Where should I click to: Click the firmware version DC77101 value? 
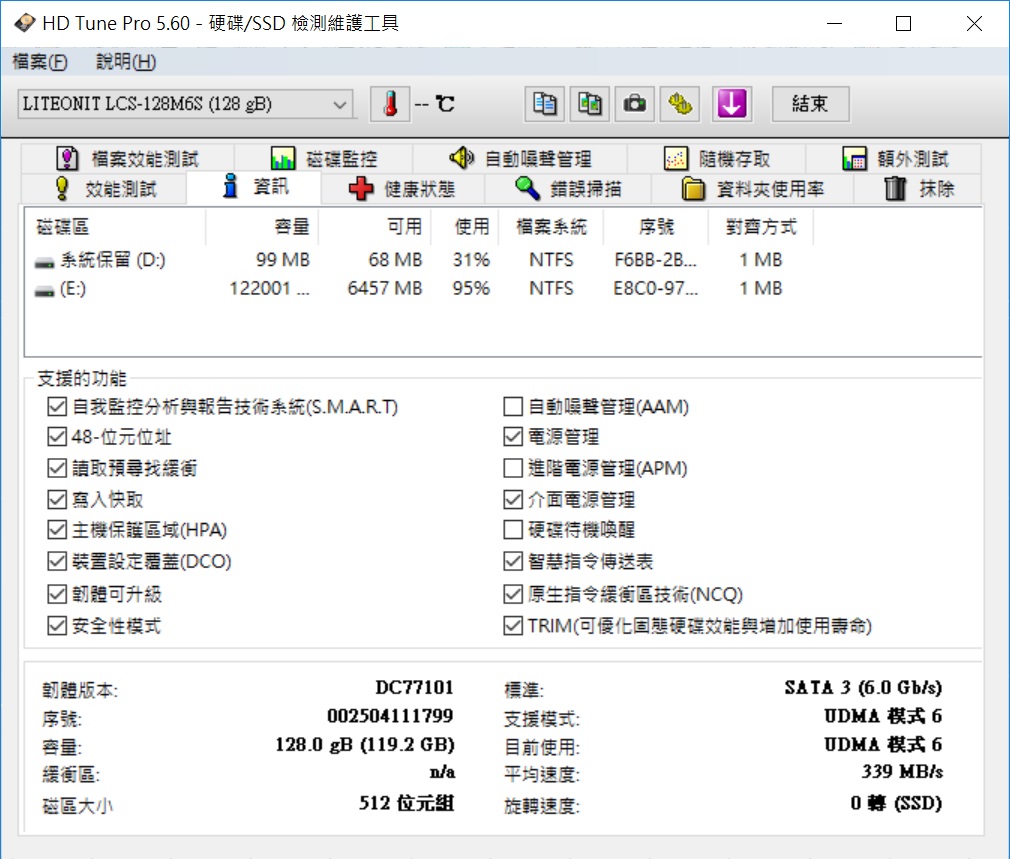[415, 688]
